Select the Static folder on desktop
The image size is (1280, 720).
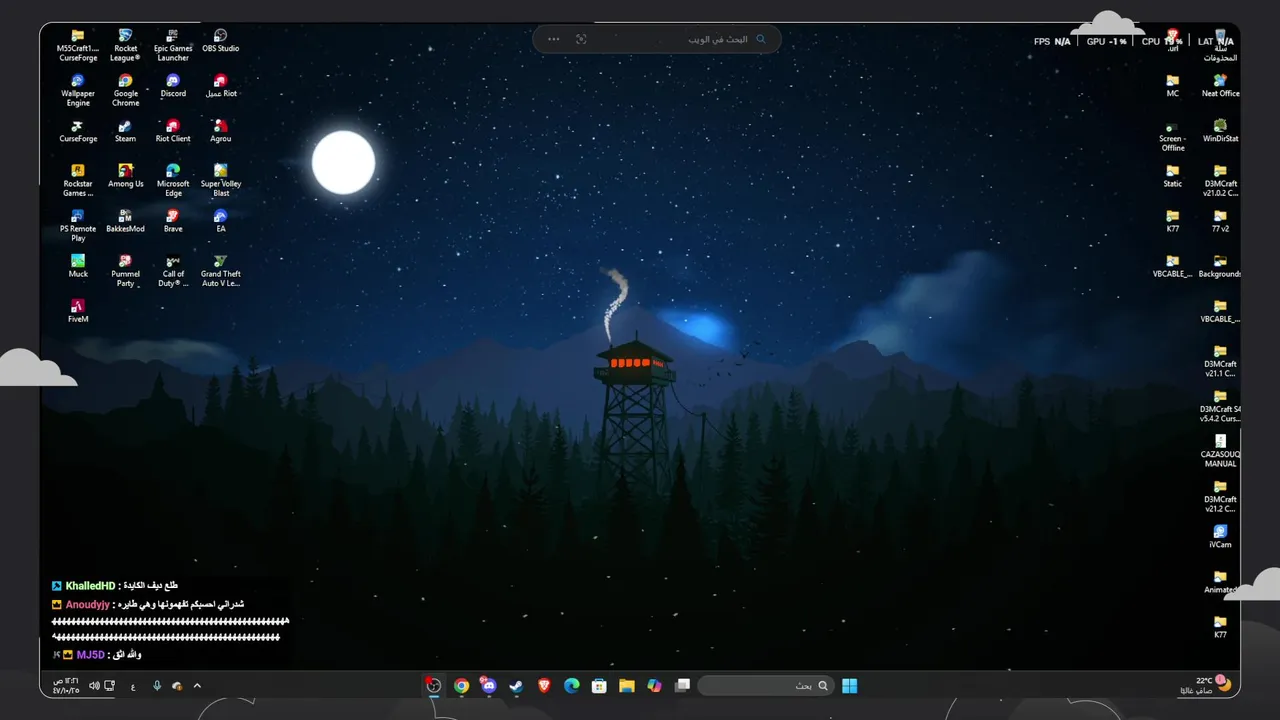pyautogui.click(x=1172, y=176)
